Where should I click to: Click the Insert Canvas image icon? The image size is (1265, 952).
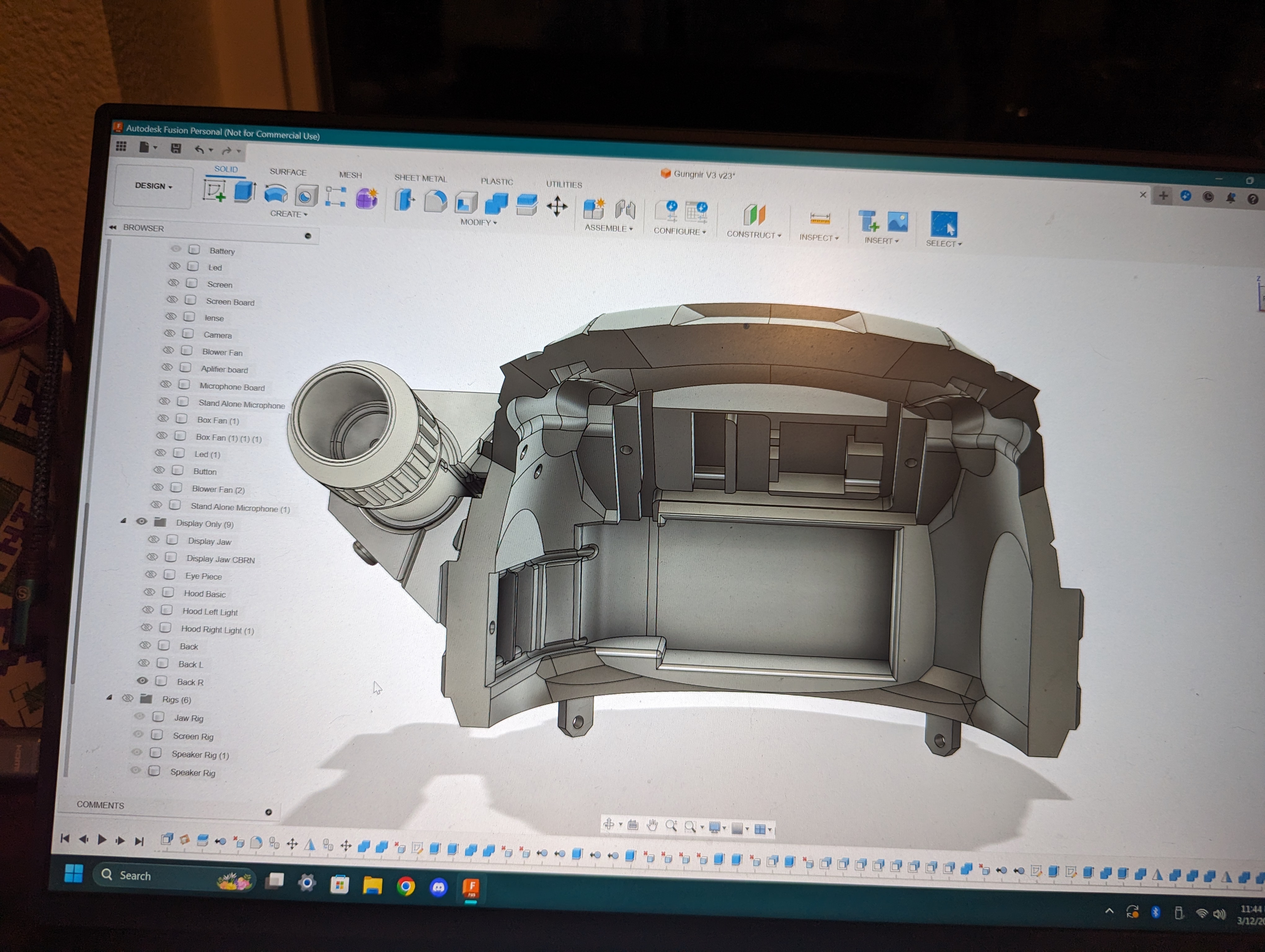[897, 222]
